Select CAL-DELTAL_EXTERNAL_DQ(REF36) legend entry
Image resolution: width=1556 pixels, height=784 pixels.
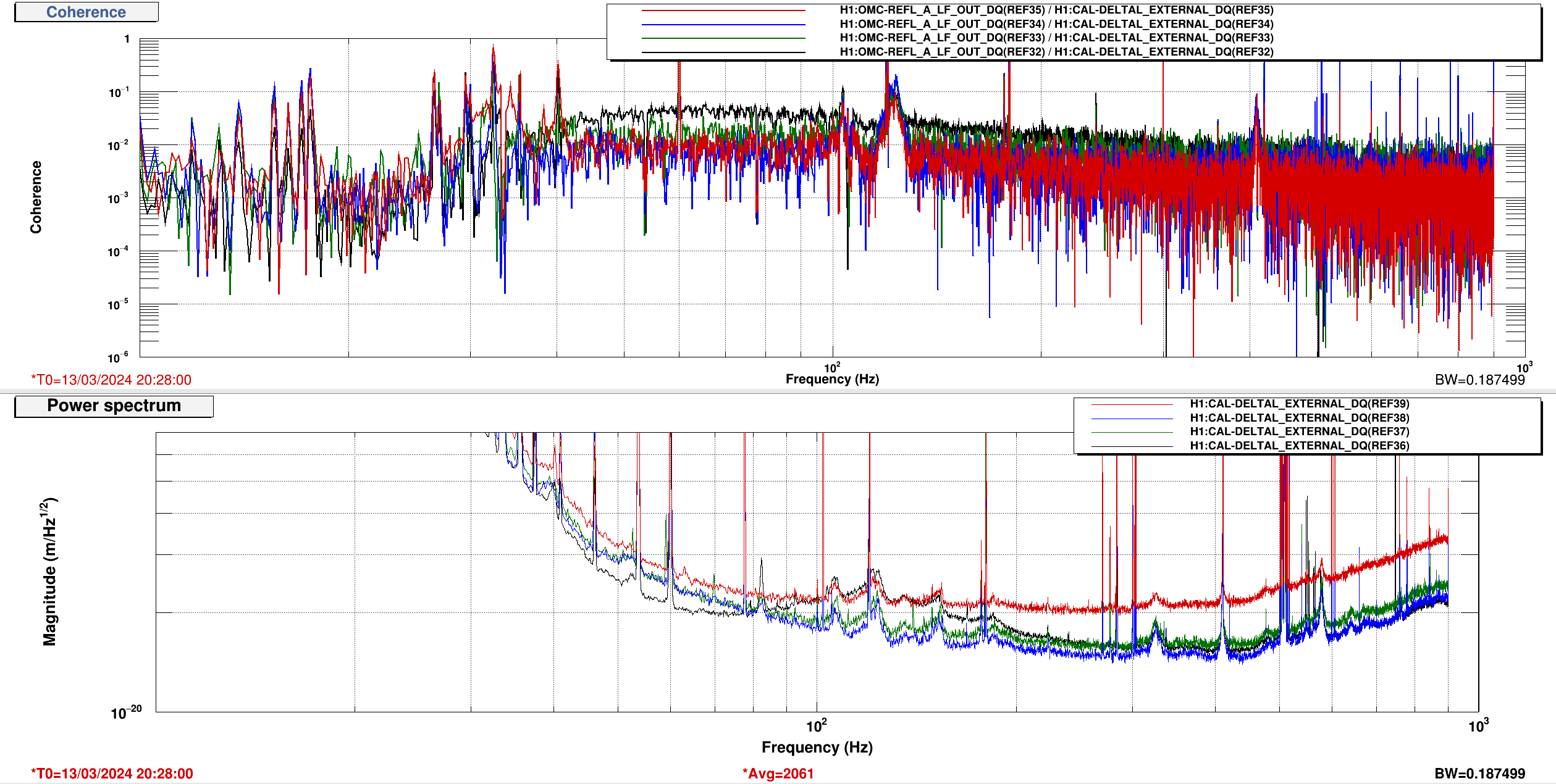pyautogui.click(x=1299, y=446)
